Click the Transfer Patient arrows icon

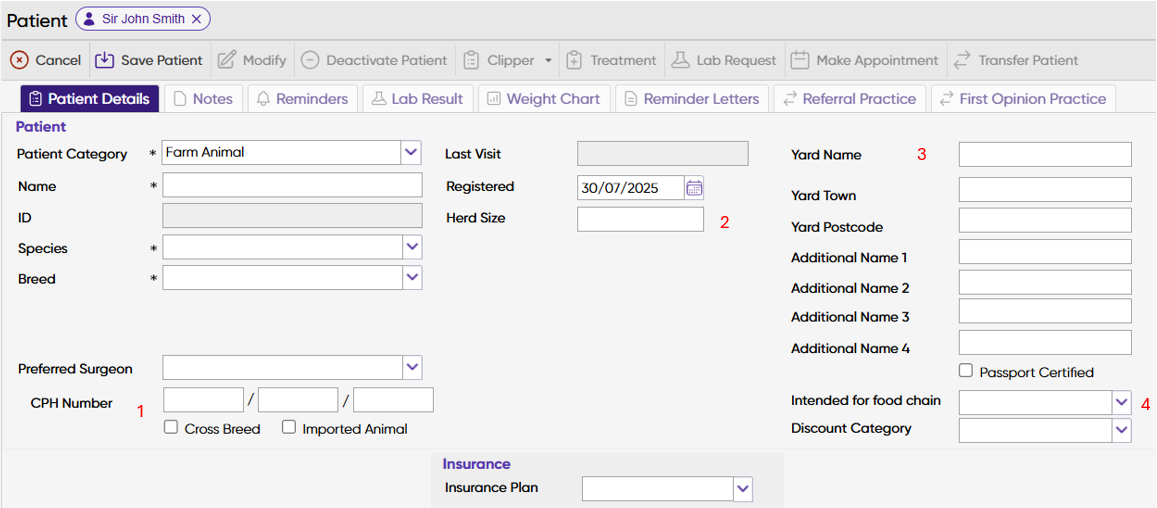pos(961,61)
